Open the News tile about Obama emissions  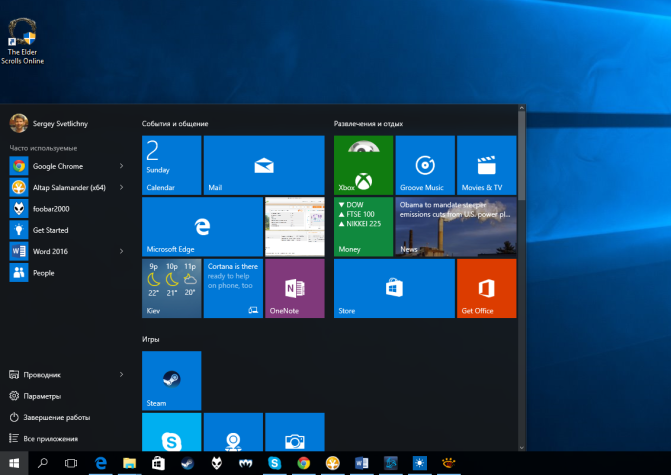click(x=456, y=227)
